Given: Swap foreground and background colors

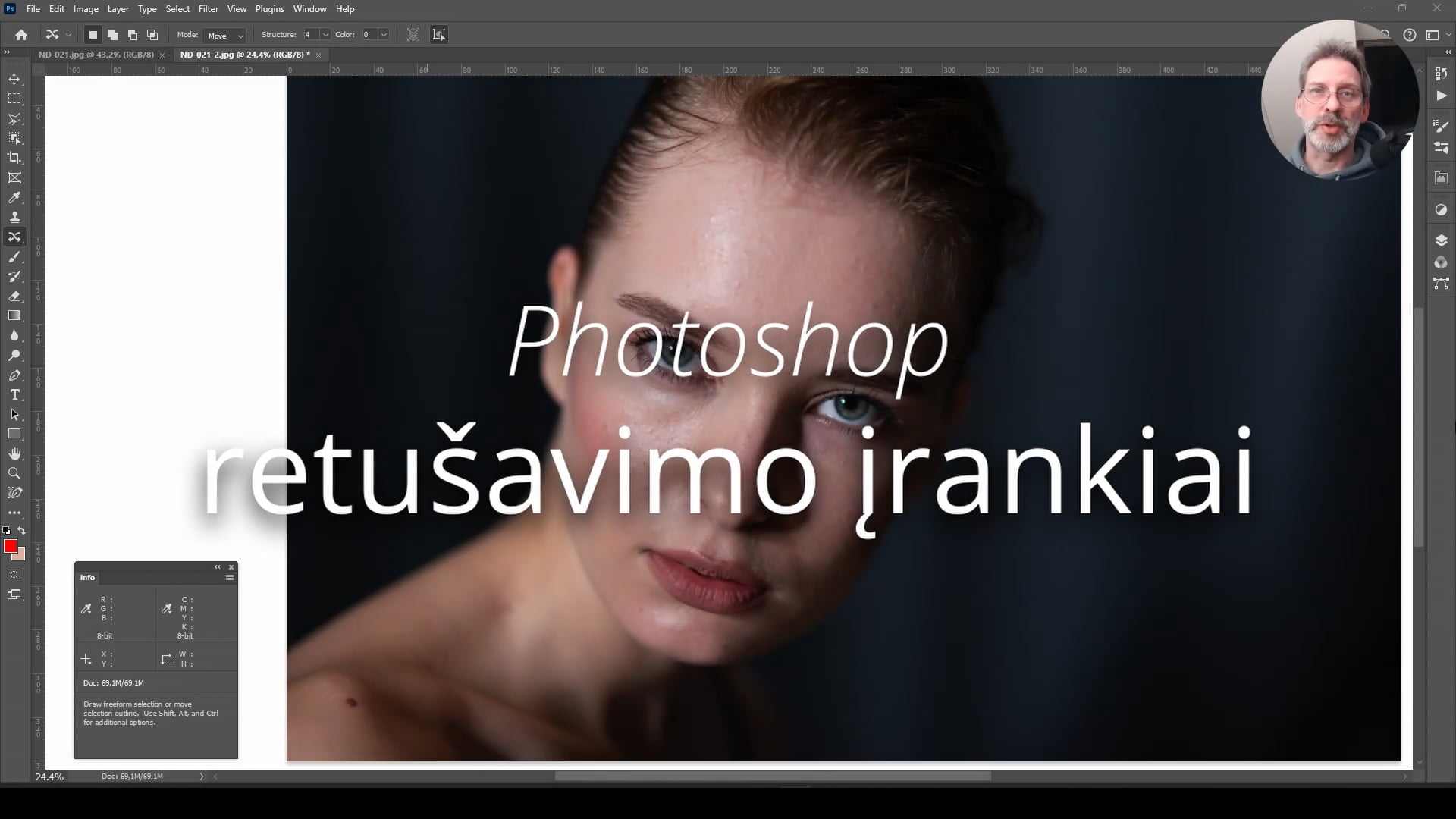Looking at the screenshot, I should pos(22,531).
